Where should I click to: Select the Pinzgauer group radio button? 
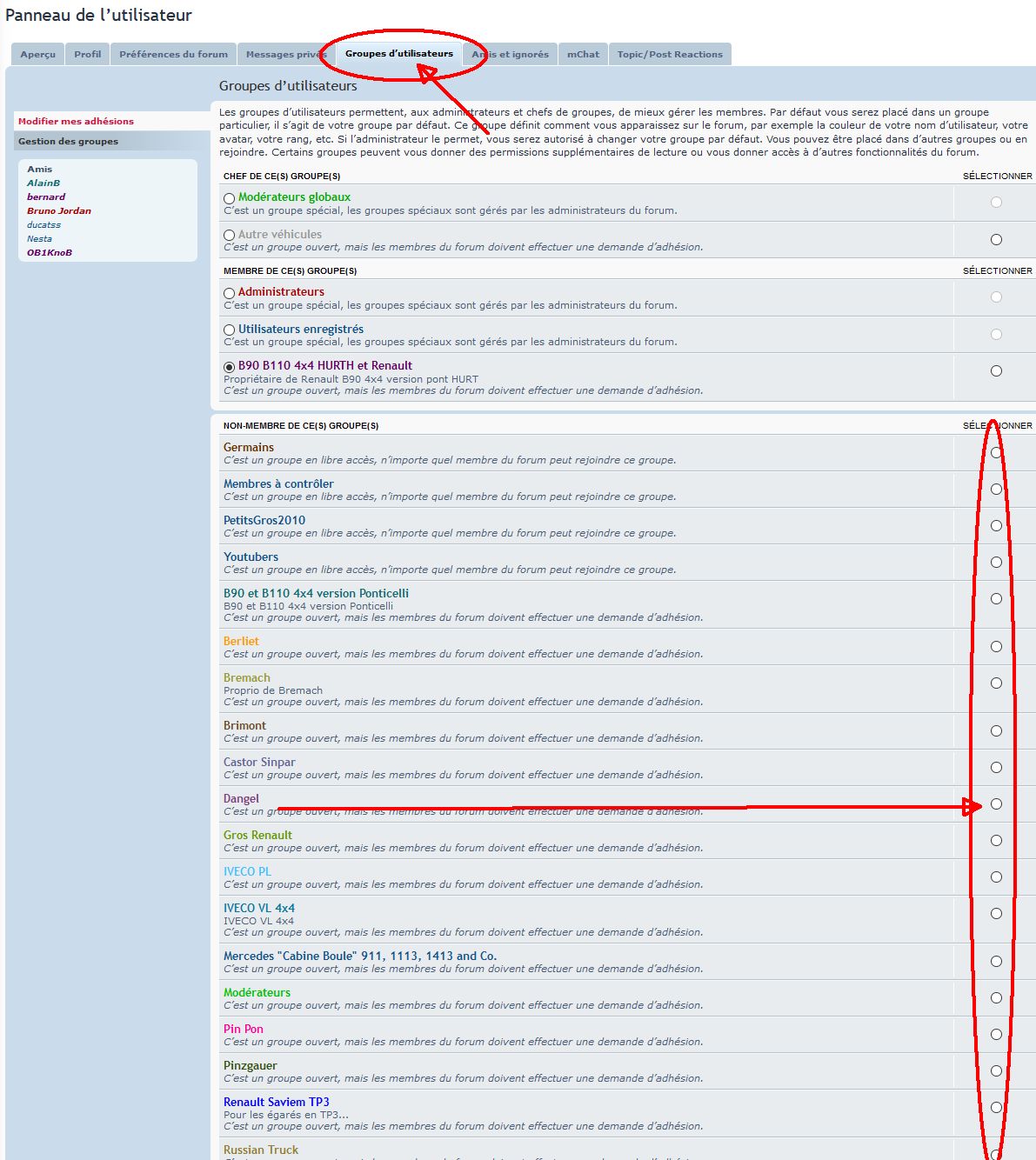996,1071
